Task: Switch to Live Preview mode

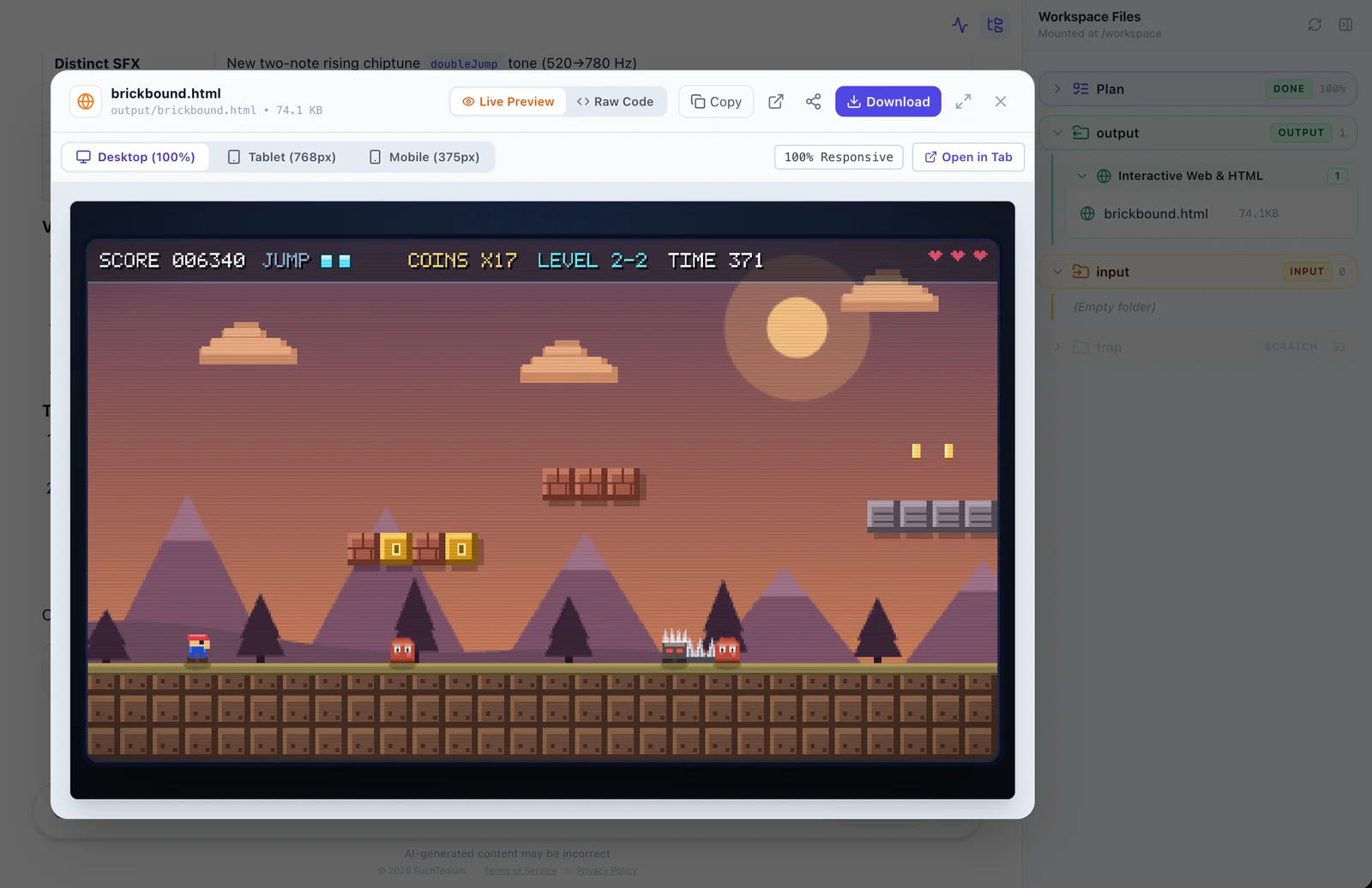Action: [508, 101]
